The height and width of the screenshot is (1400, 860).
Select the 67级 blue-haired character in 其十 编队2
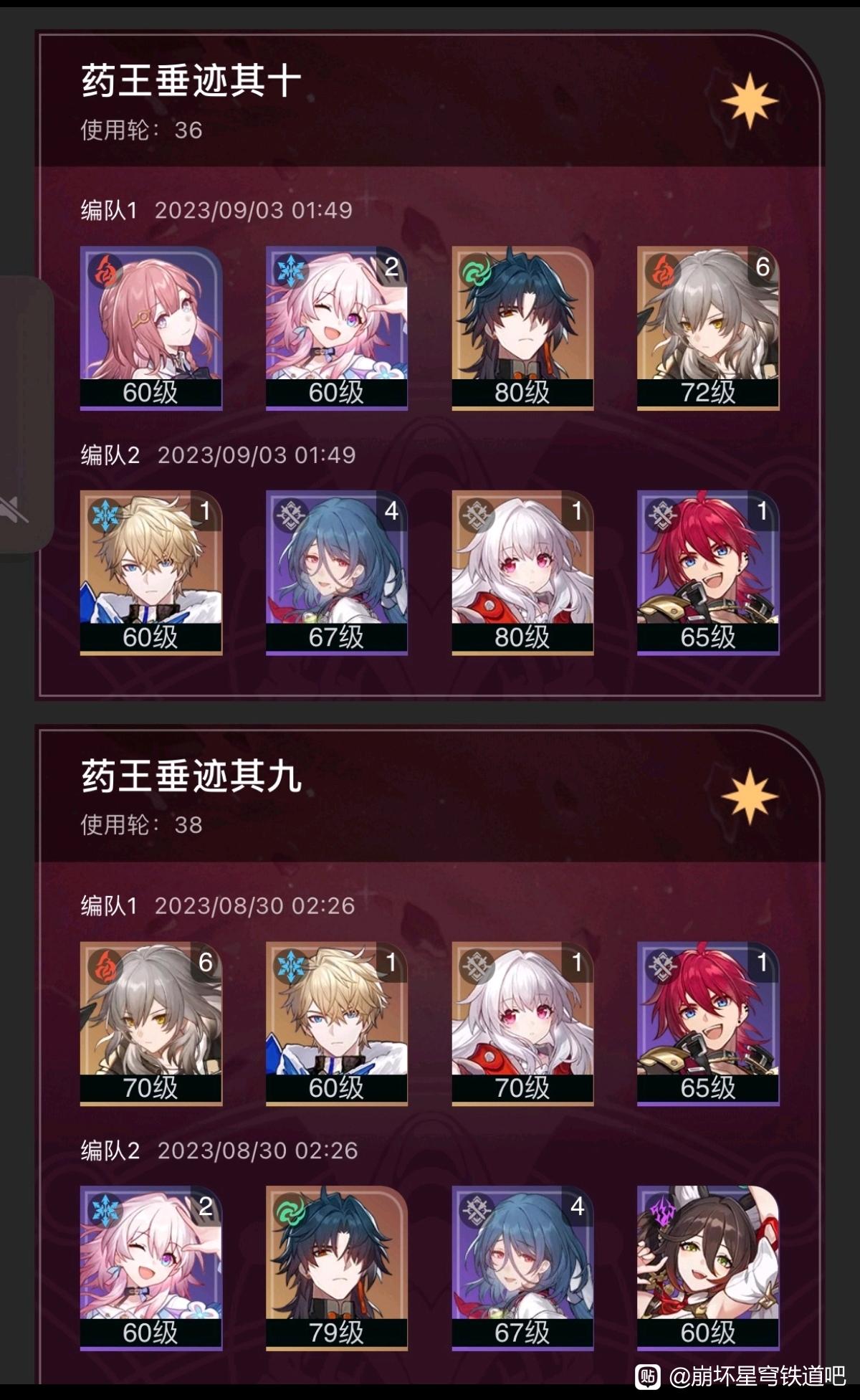tap(336, 573)
